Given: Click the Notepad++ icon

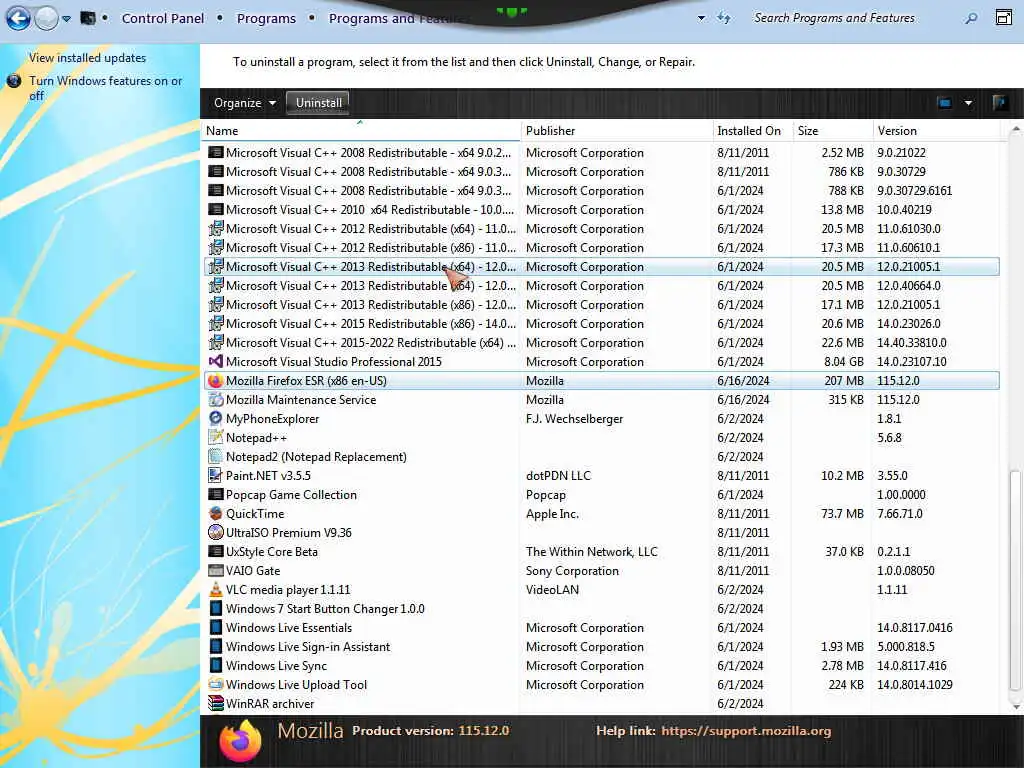Looking at the screenshot, I should pos(216,437).
